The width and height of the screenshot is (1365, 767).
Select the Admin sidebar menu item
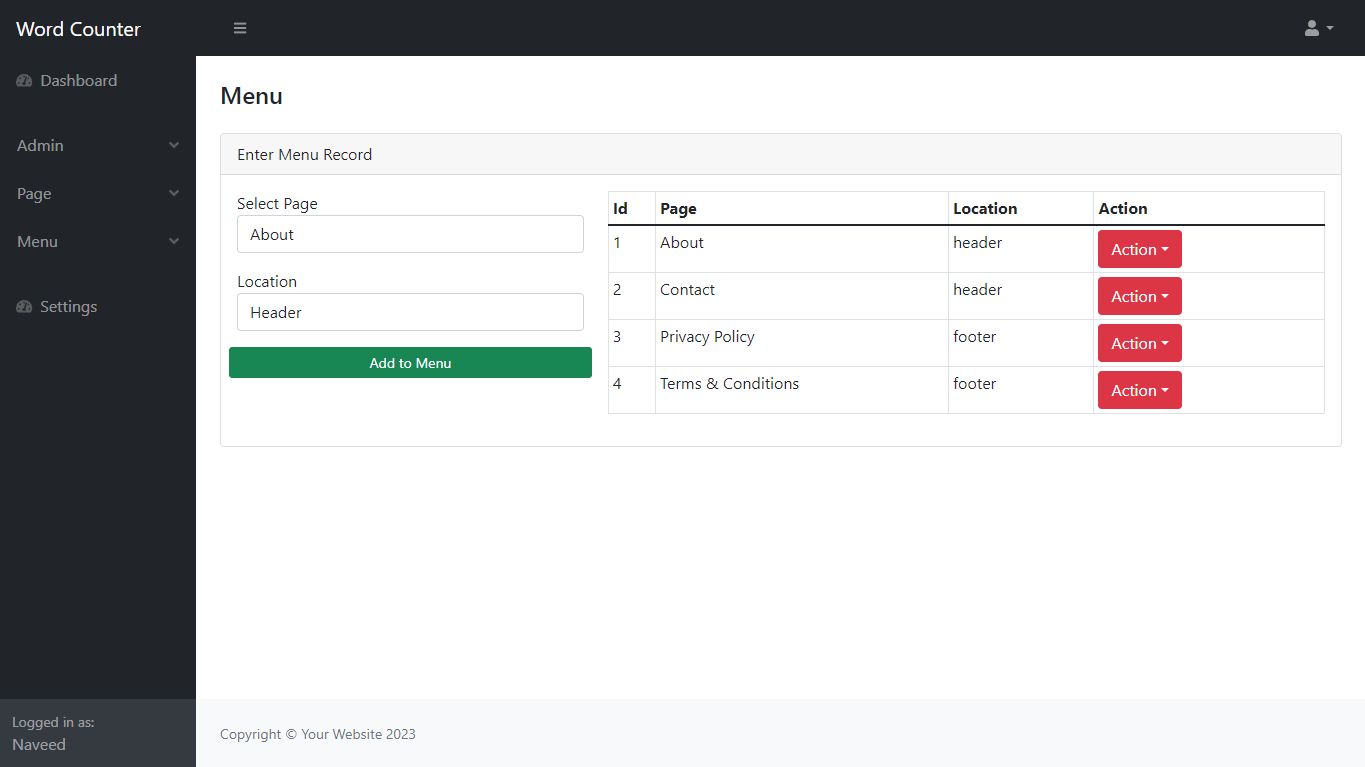click(x=40, y=146)
